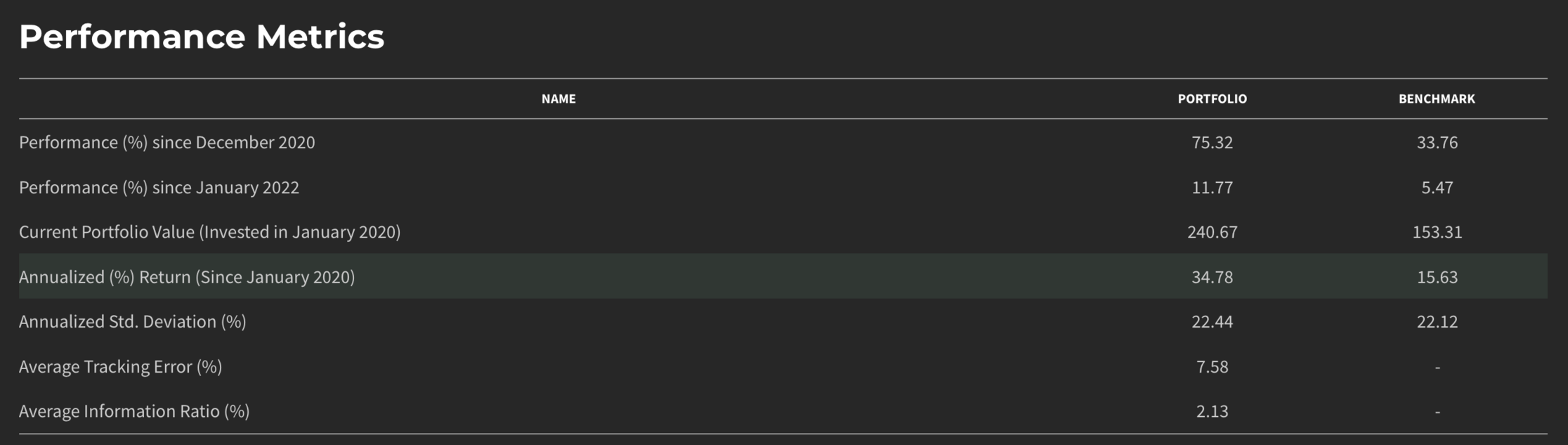Click the NAME column header
Viewport: 1568px width, 445px height.
(558, 99)
